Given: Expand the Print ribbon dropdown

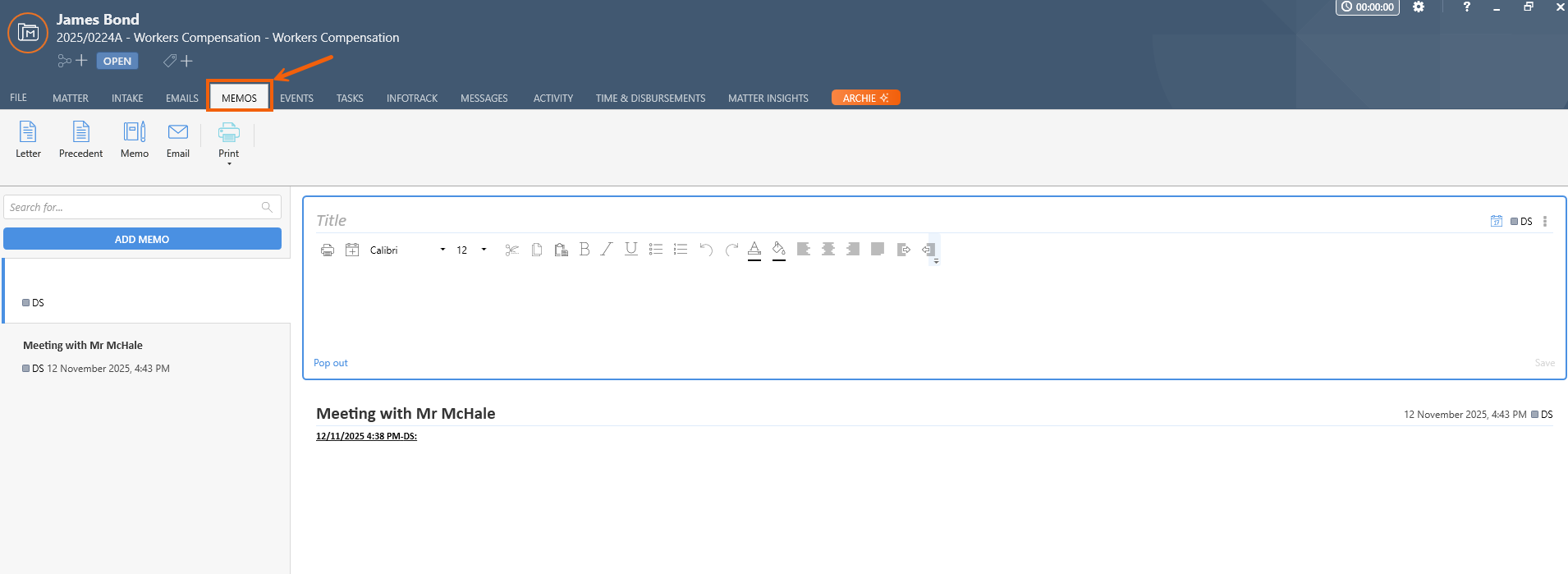Looking at the screenshot, I should (229, 163).
